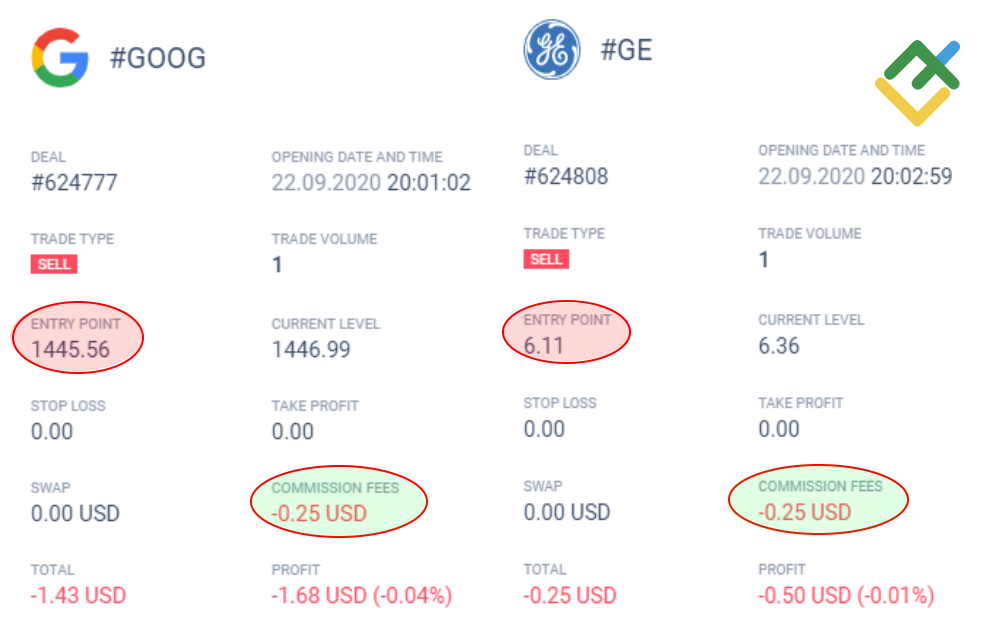Click the Google logo icon
This screenshot has height=634, width=1000.
coord(60,57)
